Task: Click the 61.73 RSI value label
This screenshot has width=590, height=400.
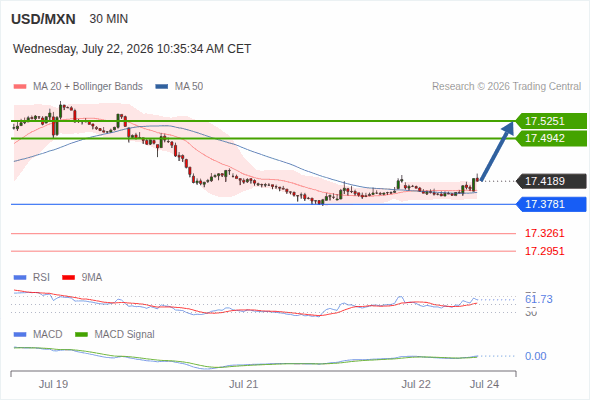Action: (x=539, y=299)
